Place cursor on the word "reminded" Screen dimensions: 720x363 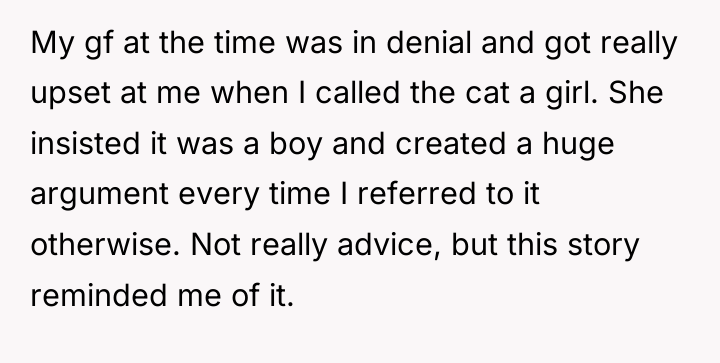coord(99,295)
